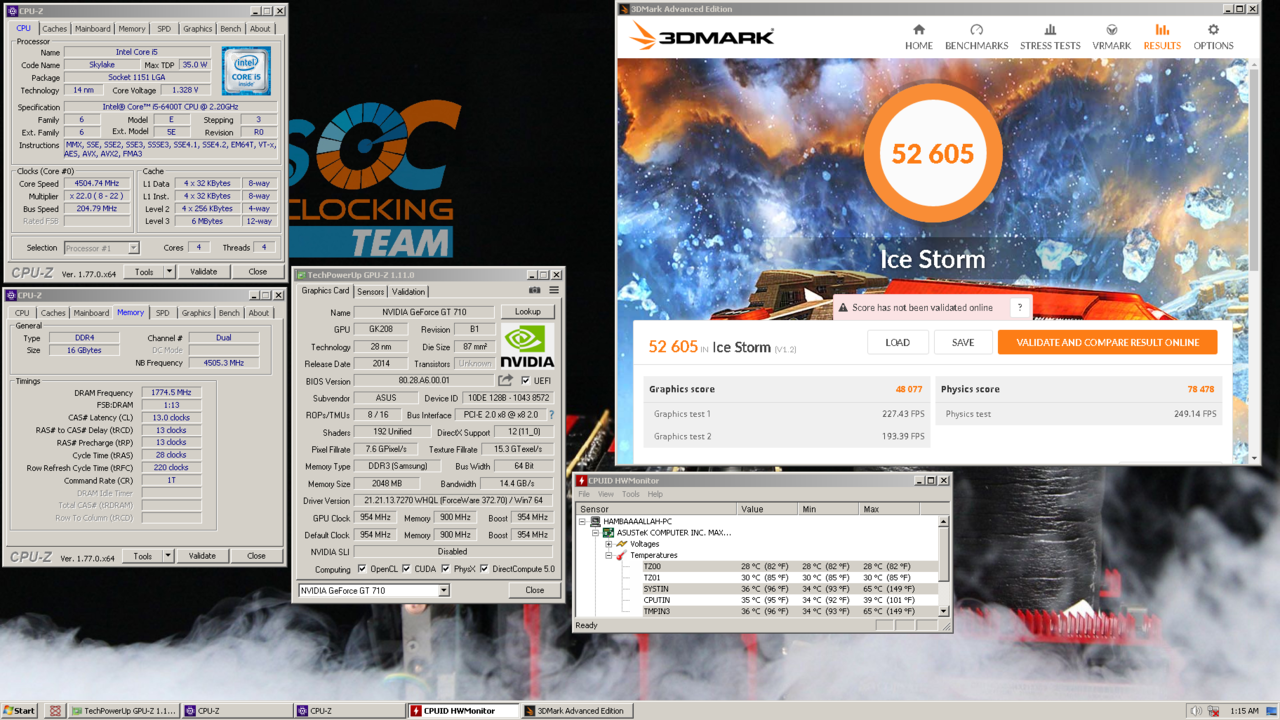This screenshot has width=1280, height=720.
Task: Toggle CUDA checkbox in GPU-Z
Action: 406,569
